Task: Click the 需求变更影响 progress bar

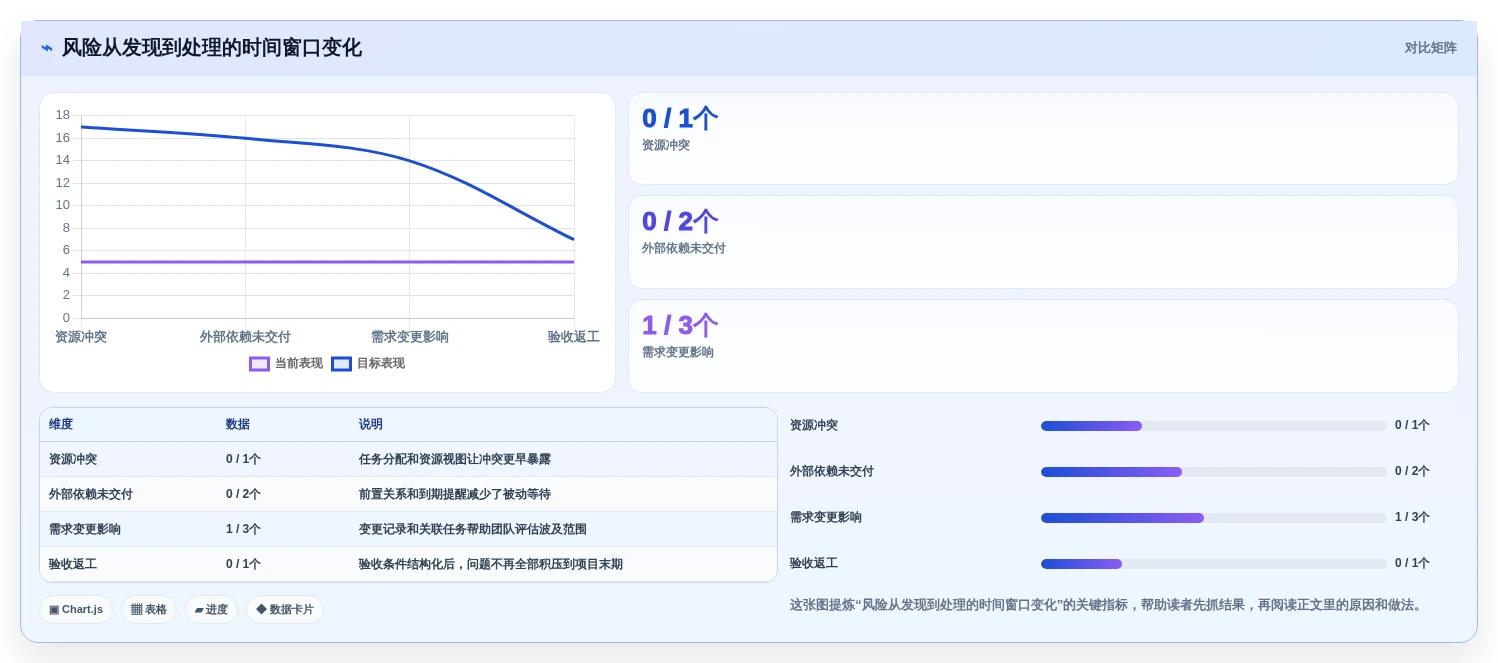Action: pos(1214,518)
